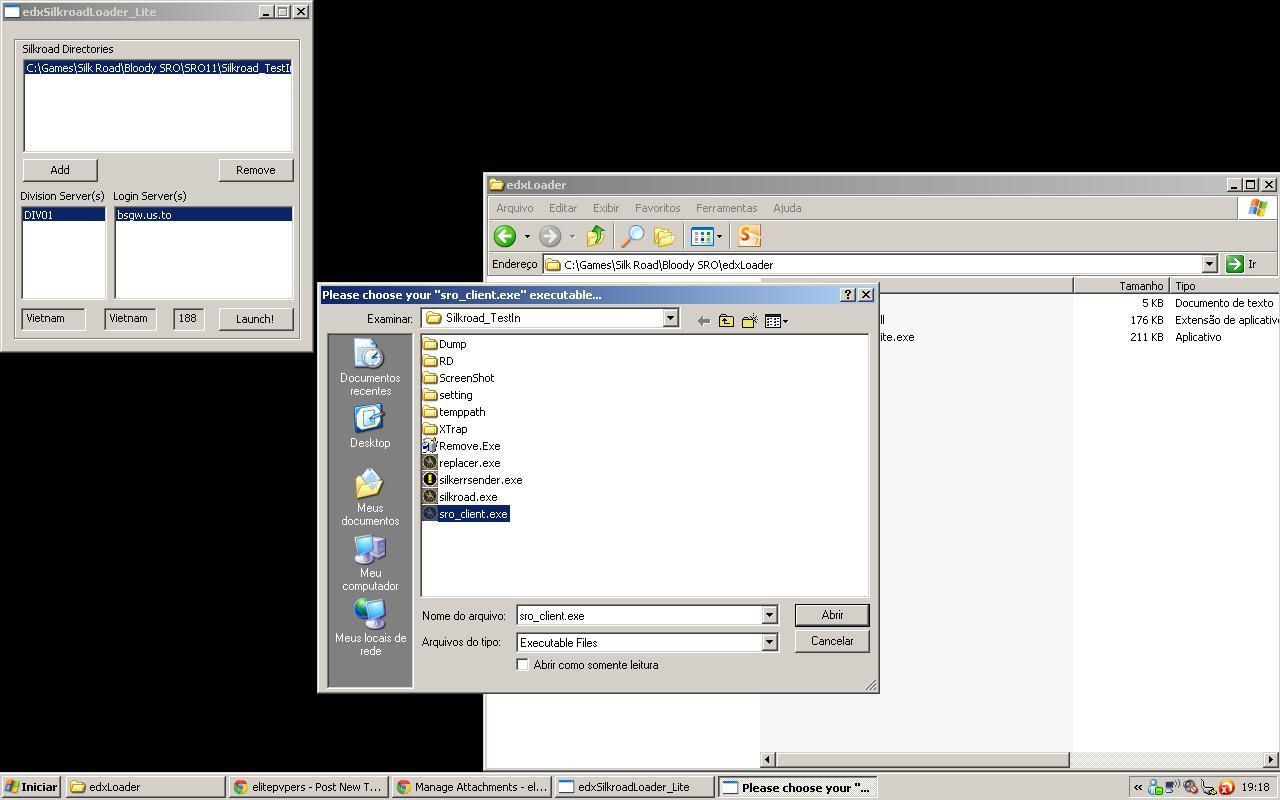
Task: Click the dialog help question mark button
Action: 848,295
